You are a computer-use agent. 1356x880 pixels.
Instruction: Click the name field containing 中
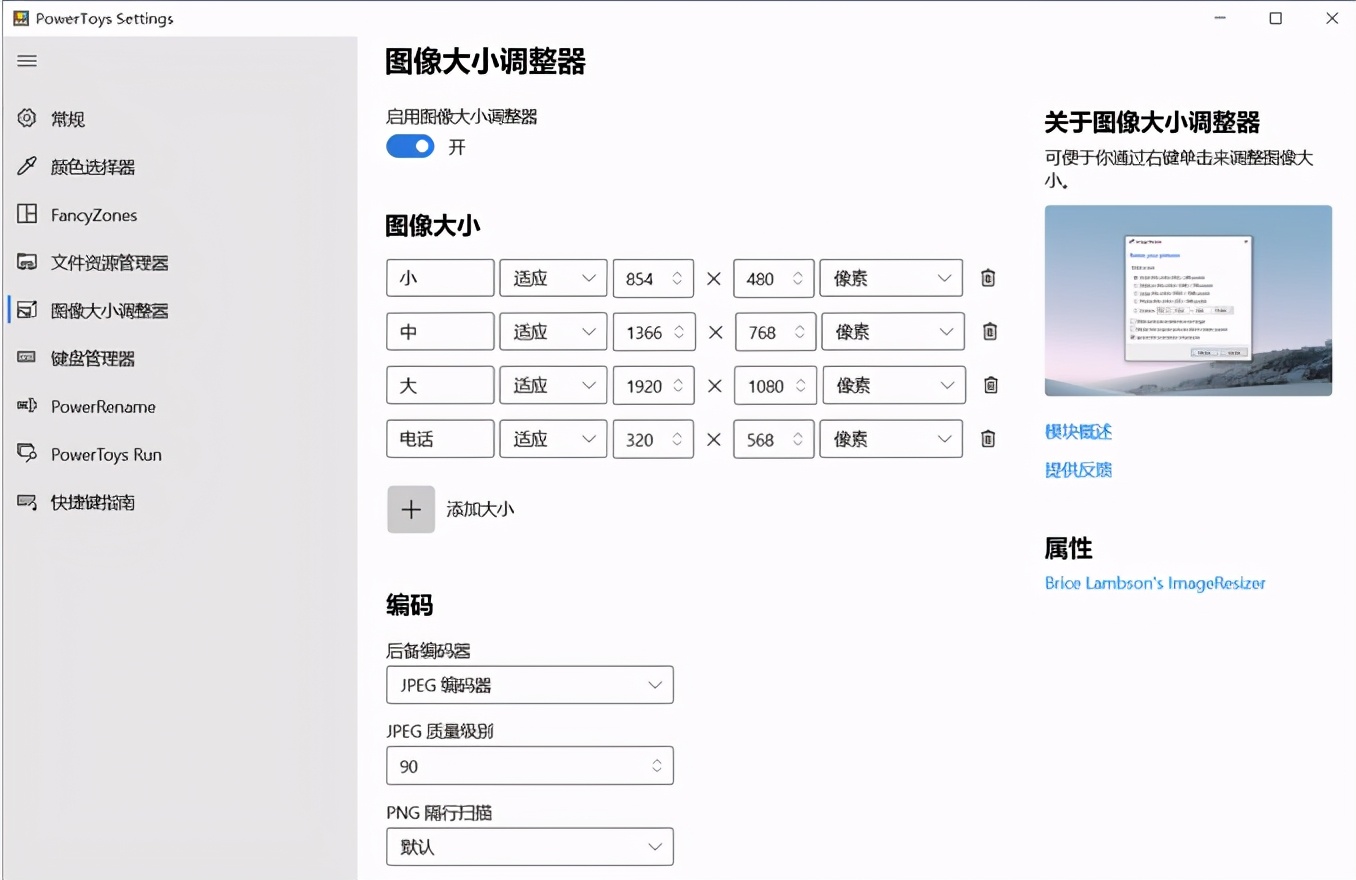point(440,331)
